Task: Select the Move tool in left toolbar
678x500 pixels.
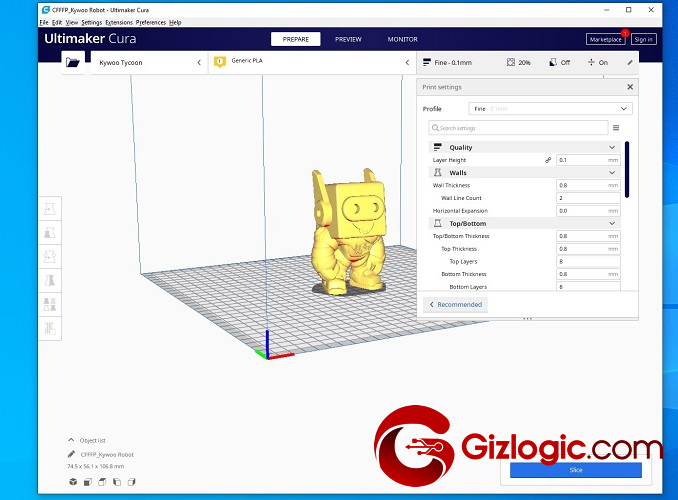Action: pos(50,209)
